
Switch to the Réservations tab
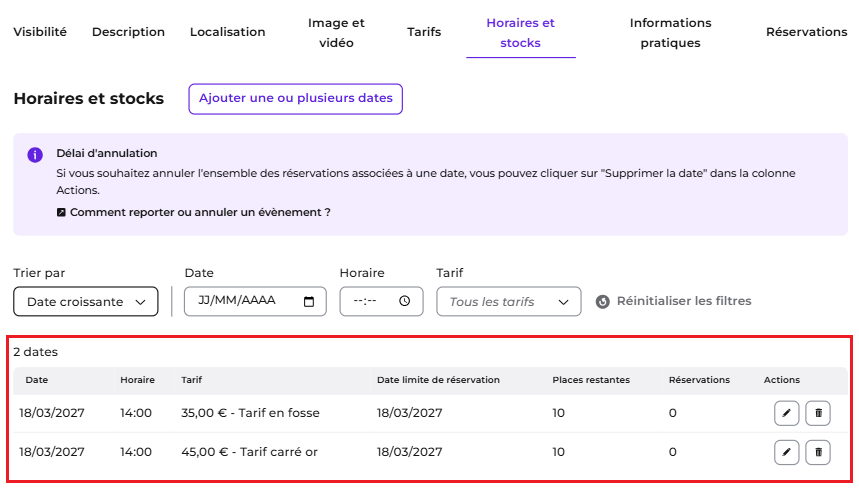[x=806, y=32]
